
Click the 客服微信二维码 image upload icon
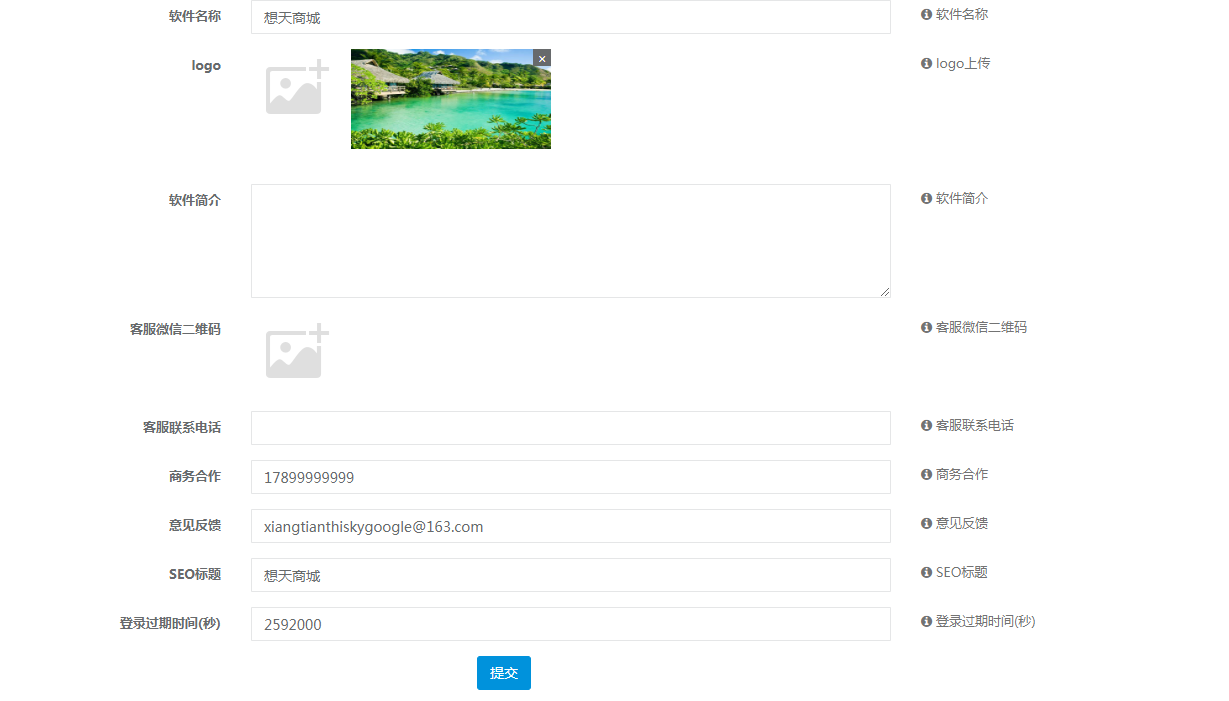(297, 351)
